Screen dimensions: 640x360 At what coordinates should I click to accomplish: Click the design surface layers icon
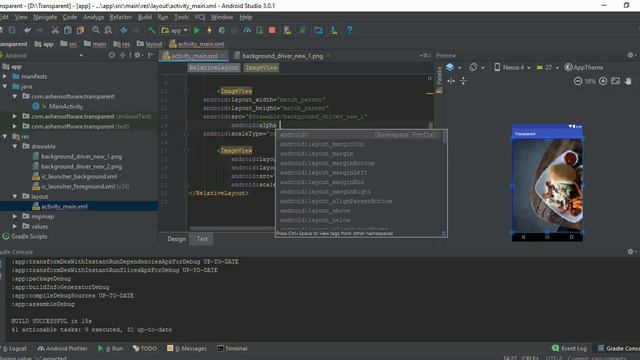(x=450, y=67)
